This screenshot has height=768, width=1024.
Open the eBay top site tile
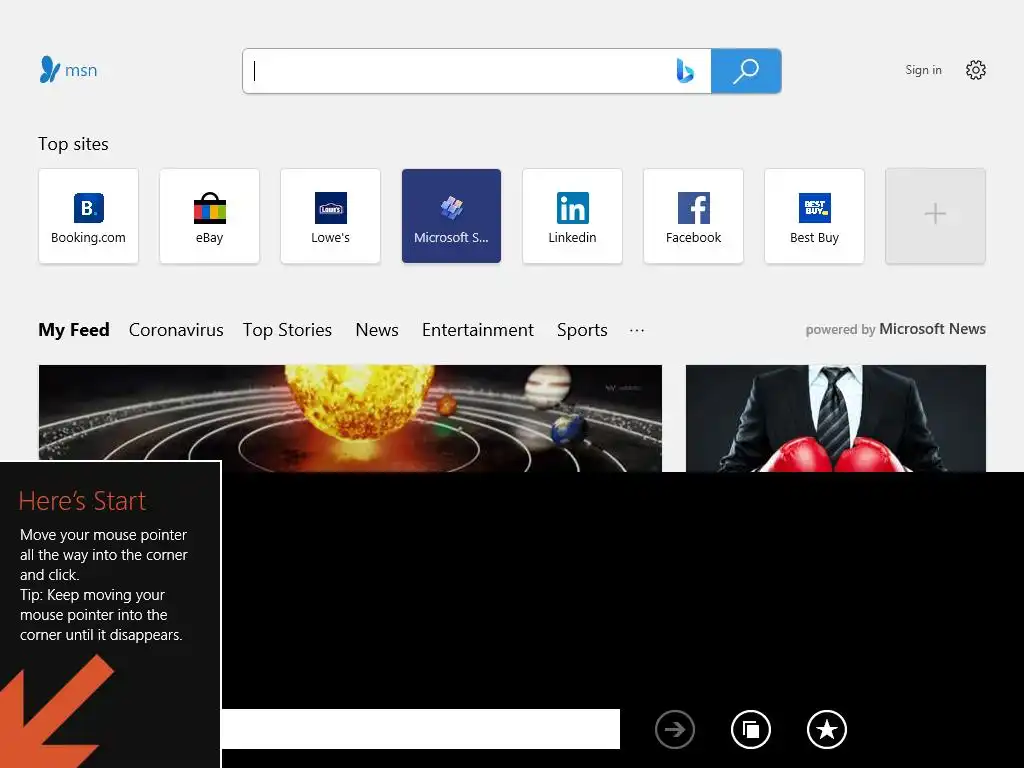[210, 216]
